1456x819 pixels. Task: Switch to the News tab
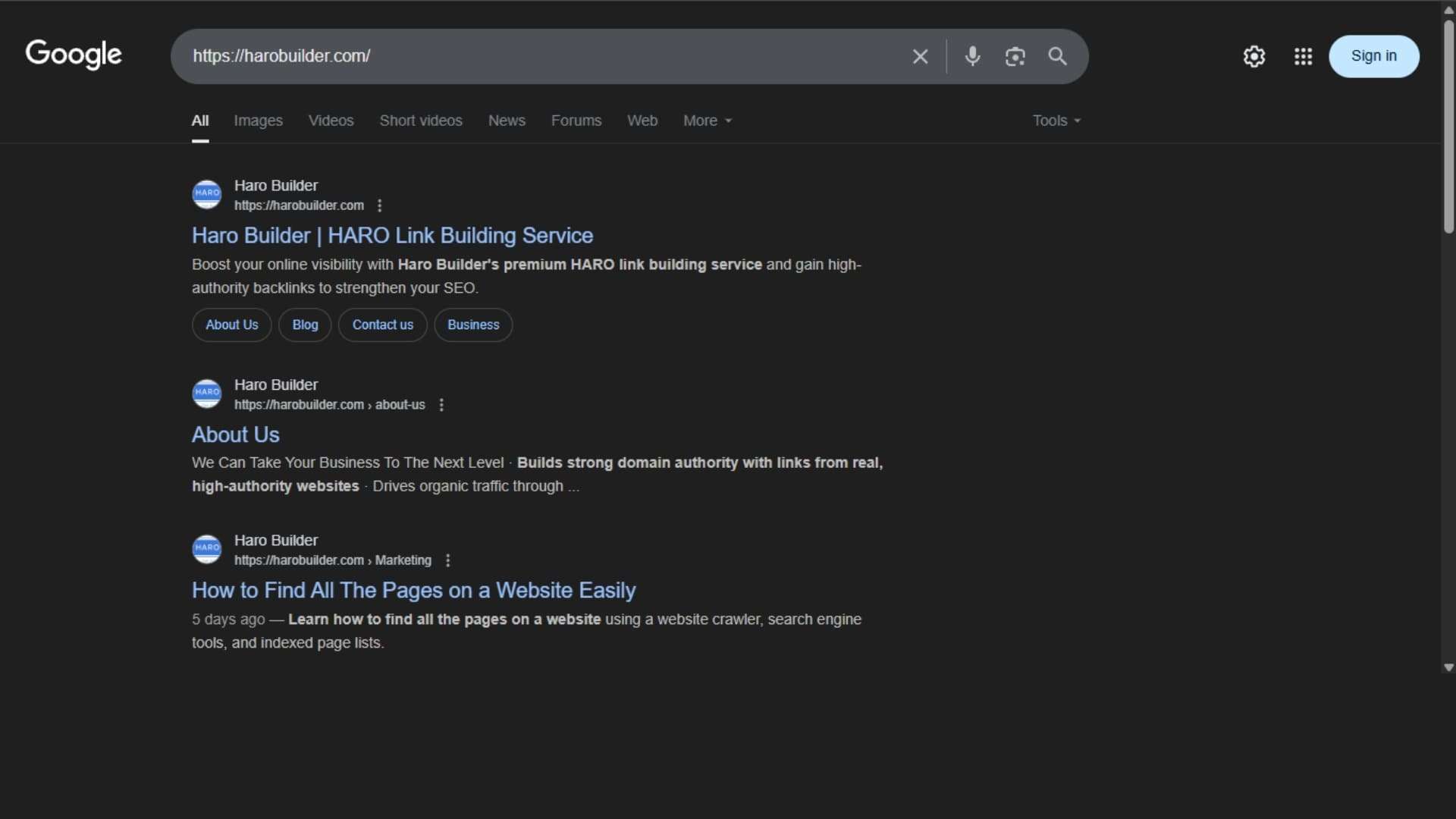(x=507, y=121)
